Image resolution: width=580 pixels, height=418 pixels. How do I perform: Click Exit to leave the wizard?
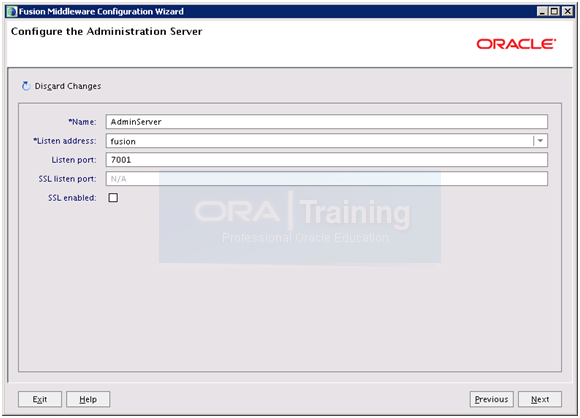tap(40, 399)
